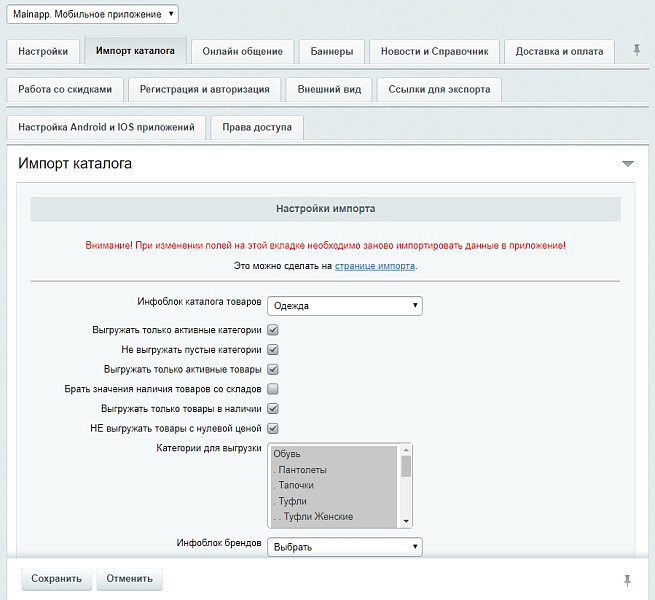Screen dimensions: 655x600
Task: Toggle Не выгружать пустые категории checkbox
Action: [x=272, y=350]
